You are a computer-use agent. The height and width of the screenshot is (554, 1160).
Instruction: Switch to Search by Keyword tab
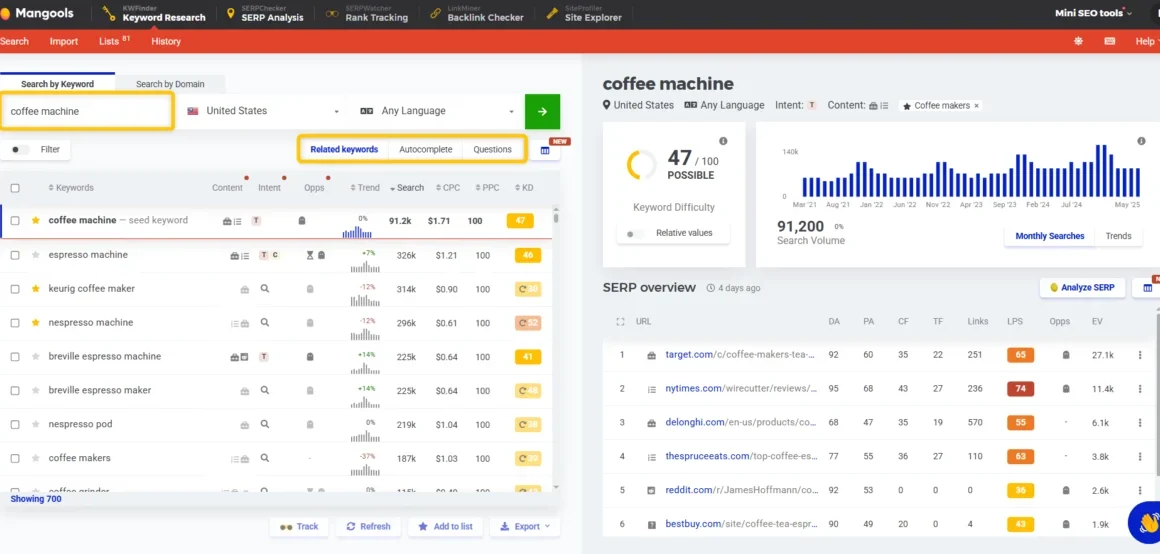click(57, 84)
